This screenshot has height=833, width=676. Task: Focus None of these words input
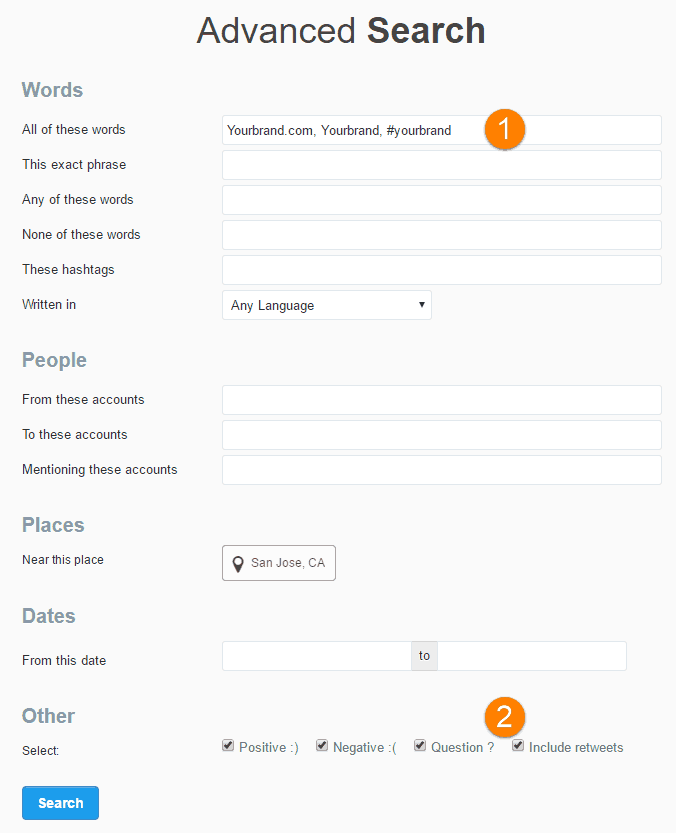441,235
